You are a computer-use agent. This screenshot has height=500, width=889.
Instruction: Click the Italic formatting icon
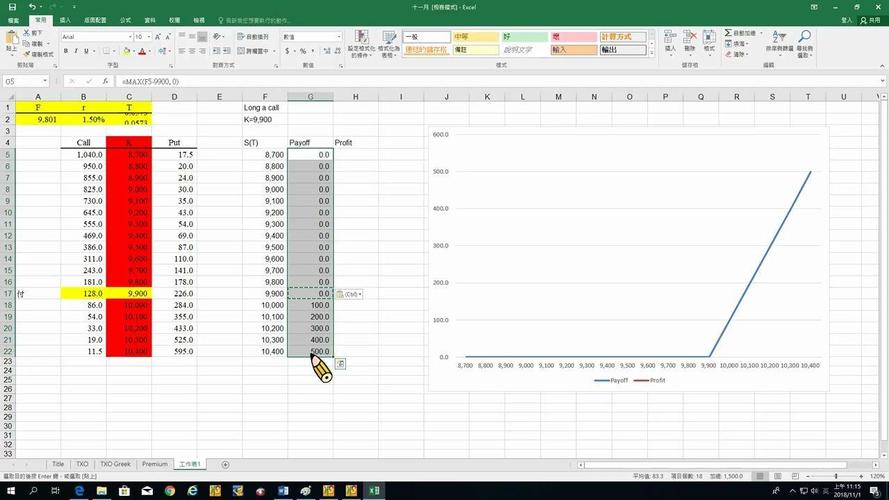[76, 51]
